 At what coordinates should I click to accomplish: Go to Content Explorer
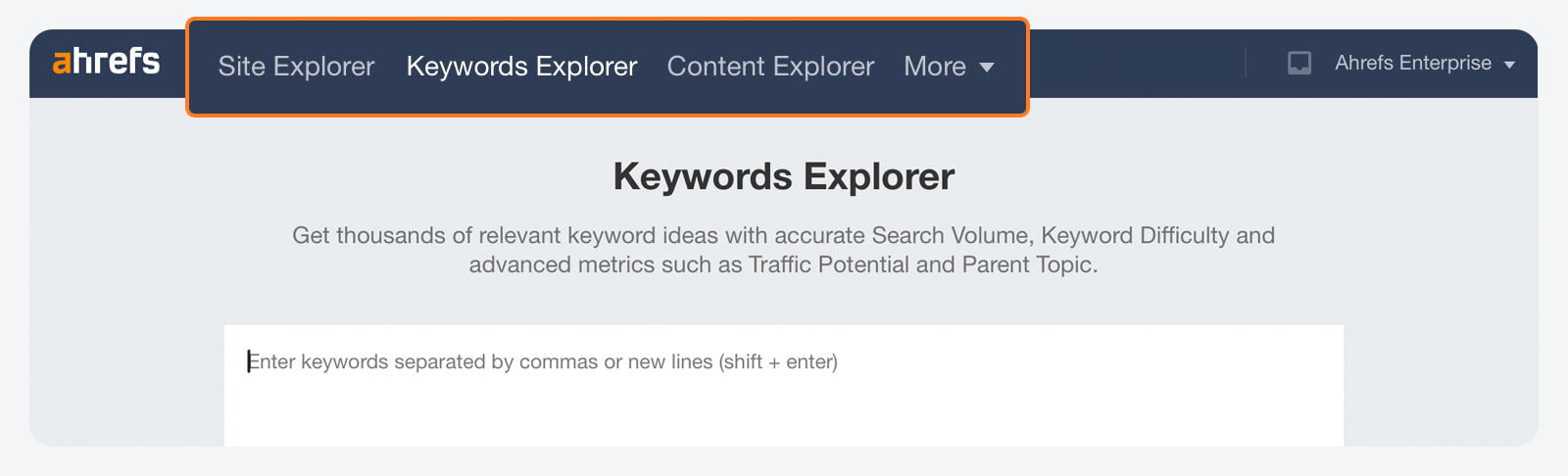770,67
